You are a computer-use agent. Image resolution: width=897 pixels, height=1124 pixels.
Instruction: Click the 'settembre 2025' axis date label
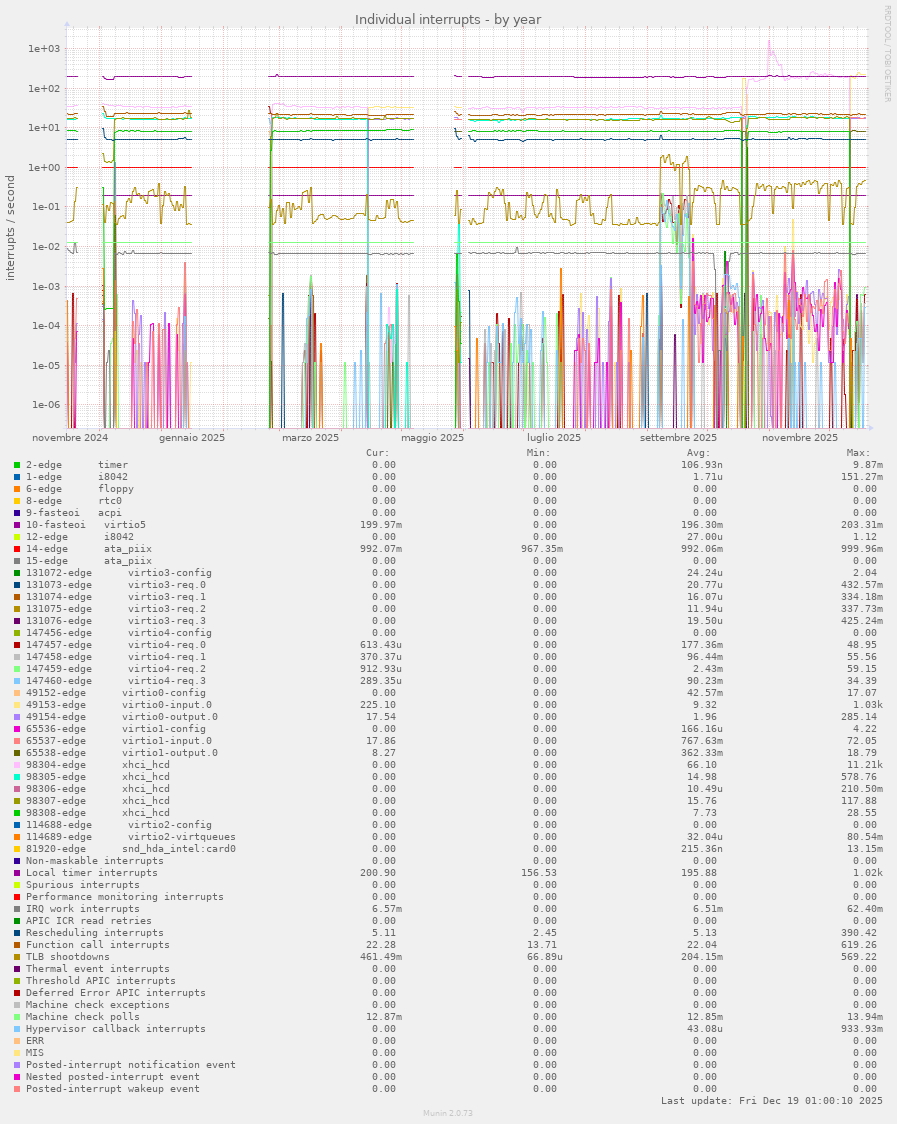pyautogui.click(x=678, y=438)
